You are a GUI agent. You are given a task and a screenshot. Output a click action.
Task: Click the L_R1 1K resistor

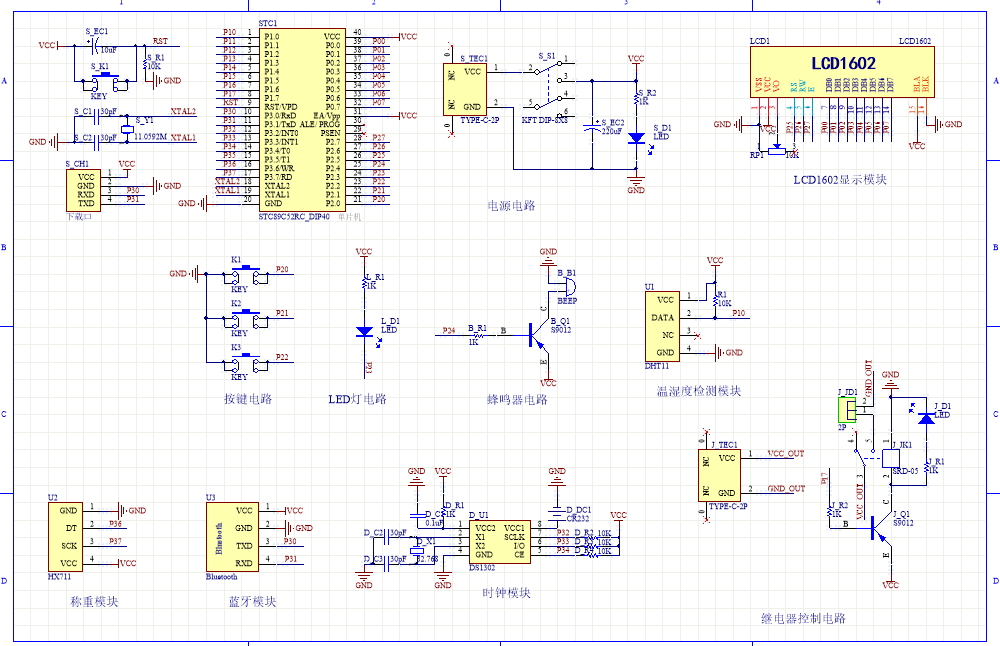(364, 282)
